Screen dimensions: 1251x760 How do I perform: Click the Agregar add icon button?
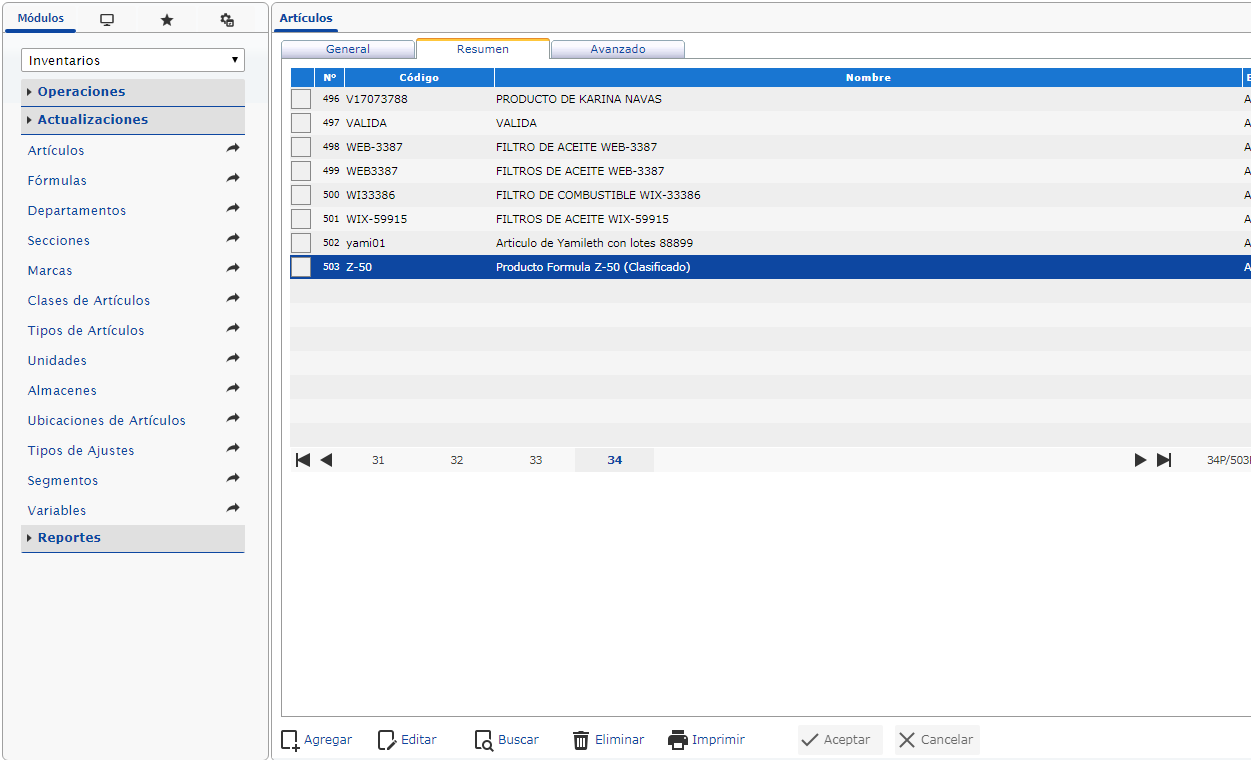coord(317,740)
